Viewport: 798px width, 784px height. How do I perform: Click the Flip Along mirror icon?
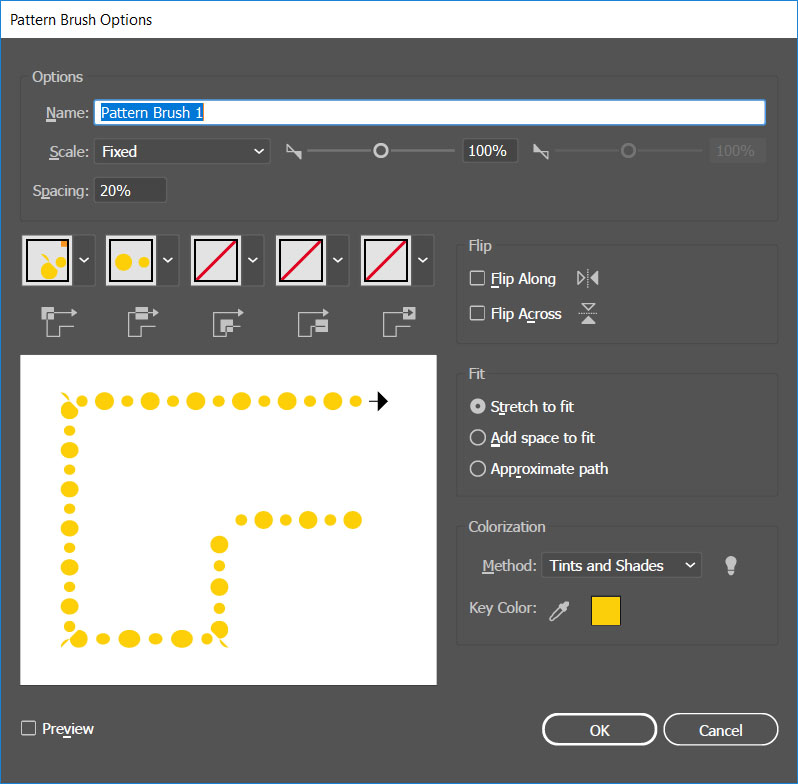pyautogui.click(x=588, y=279)
